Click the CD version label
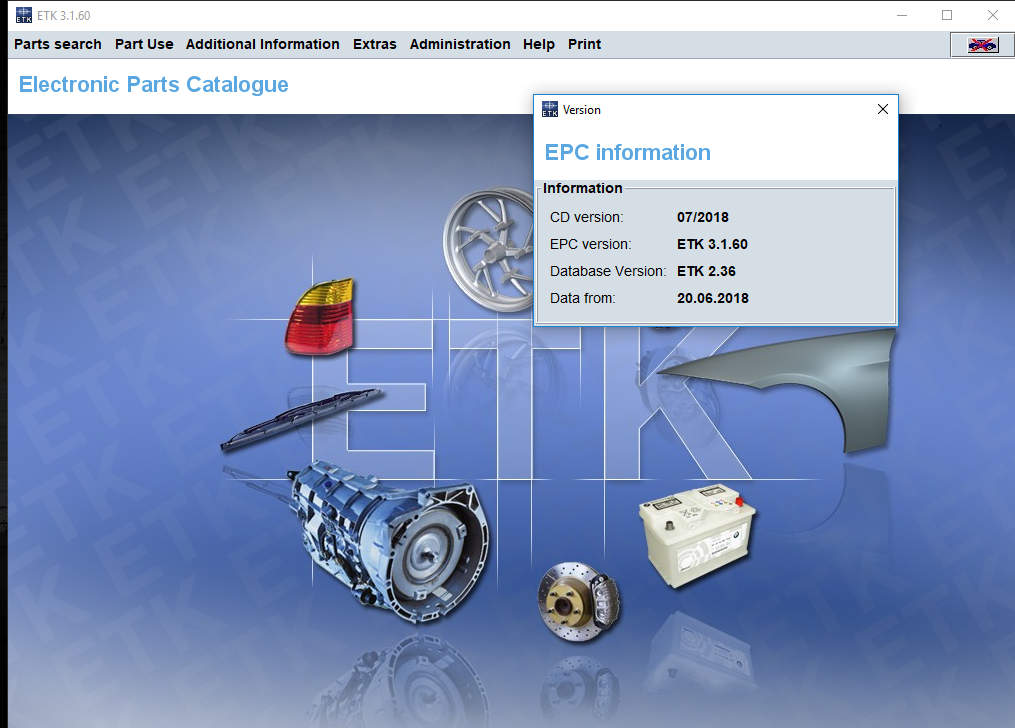This screenshot has height=728, width=1015. coord(586,217)
